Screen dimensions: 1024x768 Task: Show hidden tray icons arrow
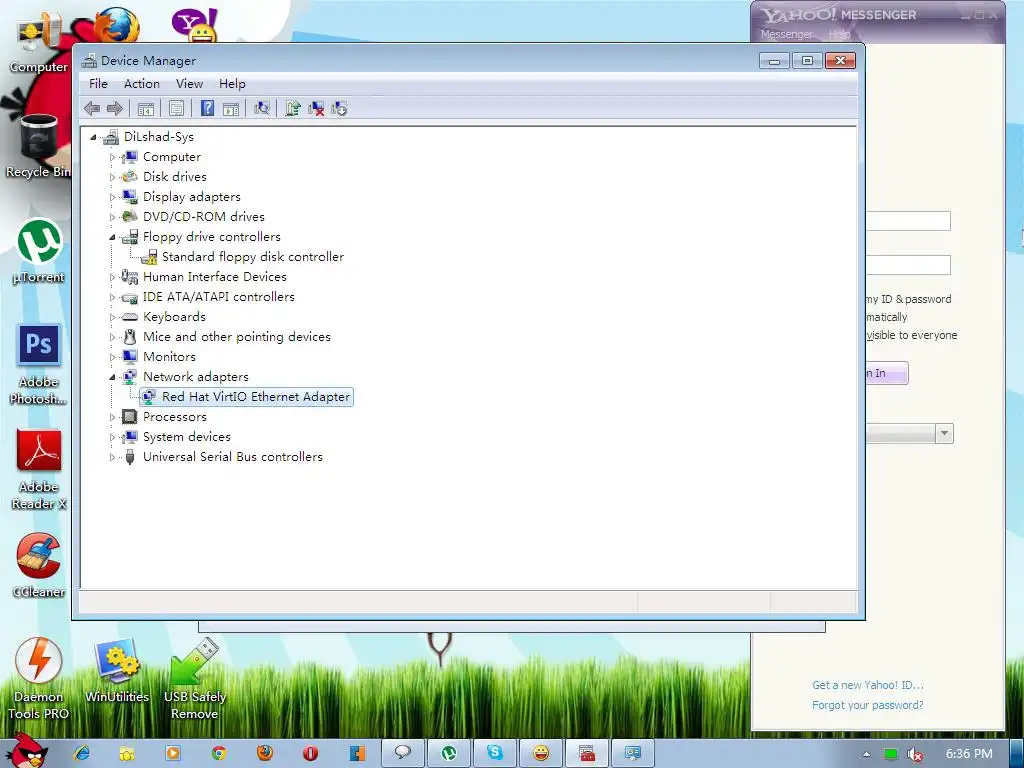point(866,754)
